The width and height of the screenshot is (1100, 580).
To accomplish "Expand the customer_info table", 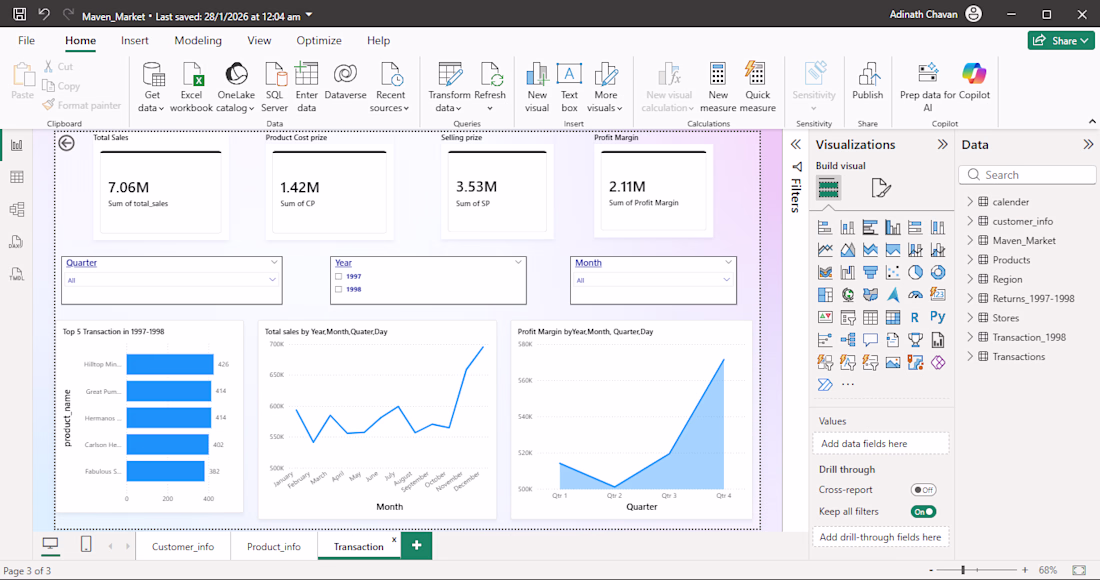I will click(x=970, y=221).
